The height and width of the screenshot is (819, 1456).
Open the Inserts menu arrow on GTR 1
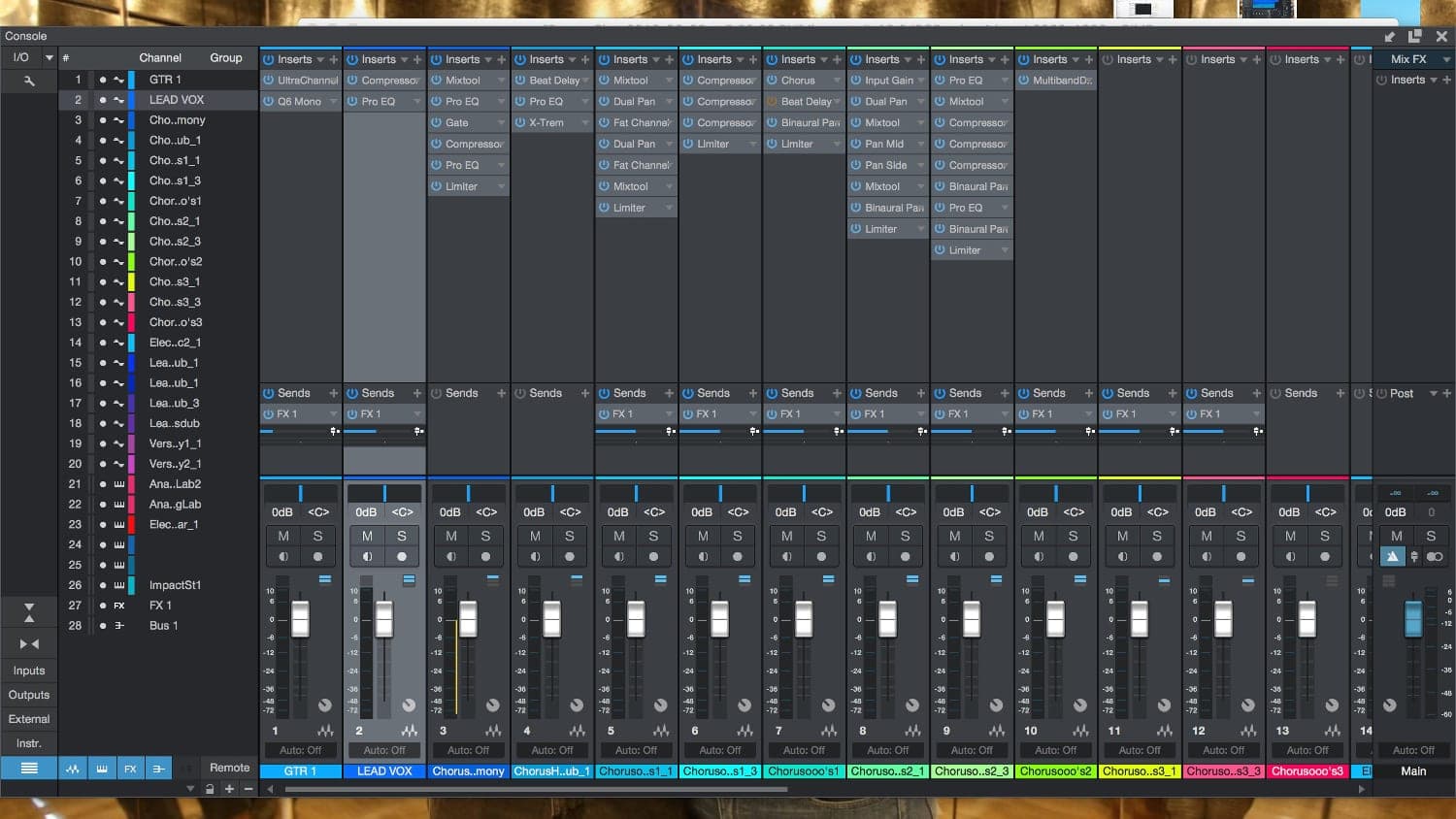pyautogui.click(x=320, y=59)
